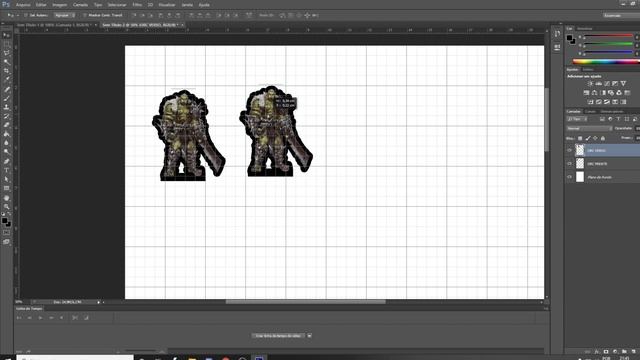Hide the ORC VERSO layer
Image resolution: width=640 pixels, height=360 pixels.
pos(569,150)
